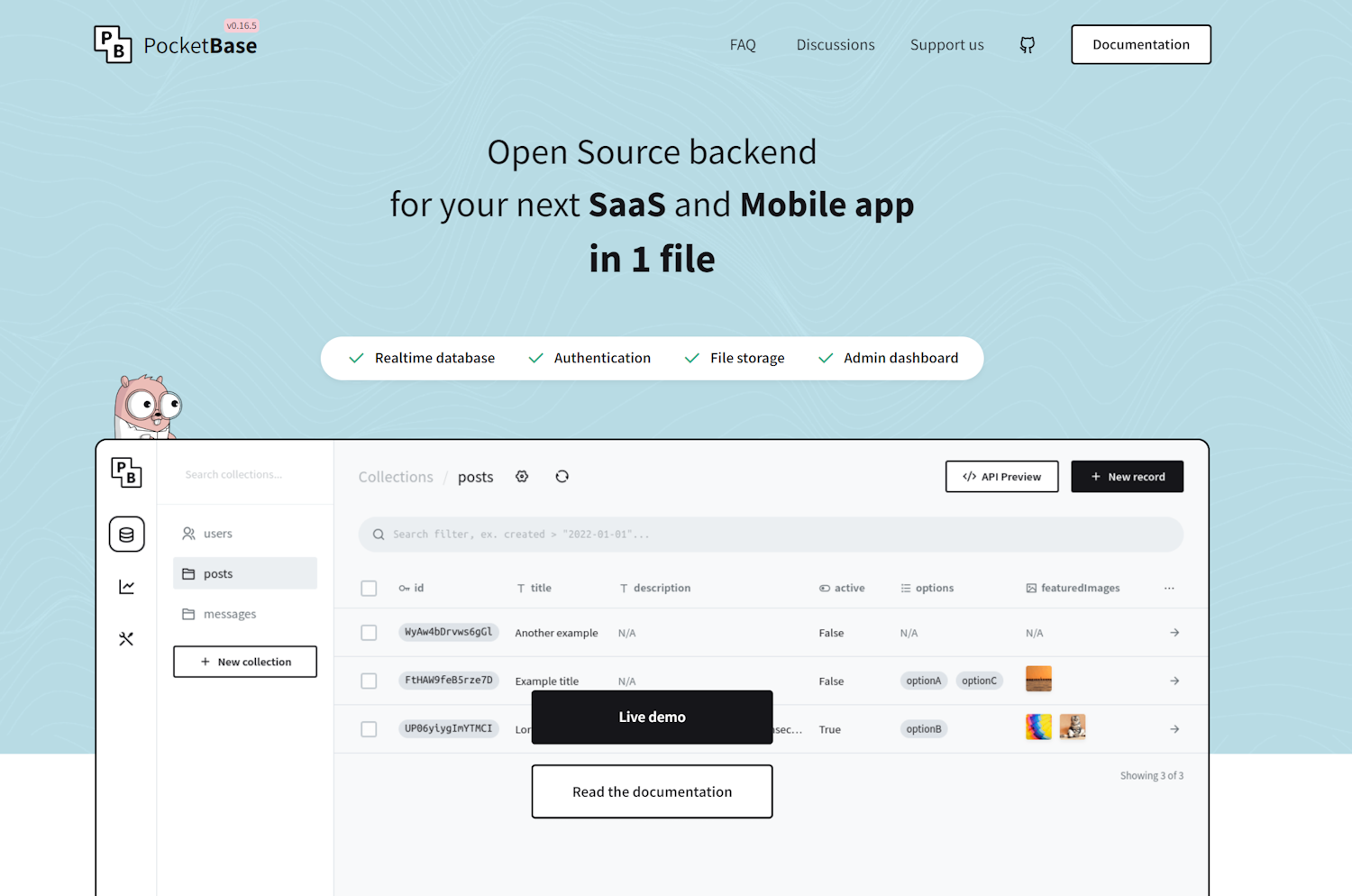The height and width of the screenshot is (896, 1352).
Task: Select the Collections database icon in sidebar
Action: coord(126,535)
